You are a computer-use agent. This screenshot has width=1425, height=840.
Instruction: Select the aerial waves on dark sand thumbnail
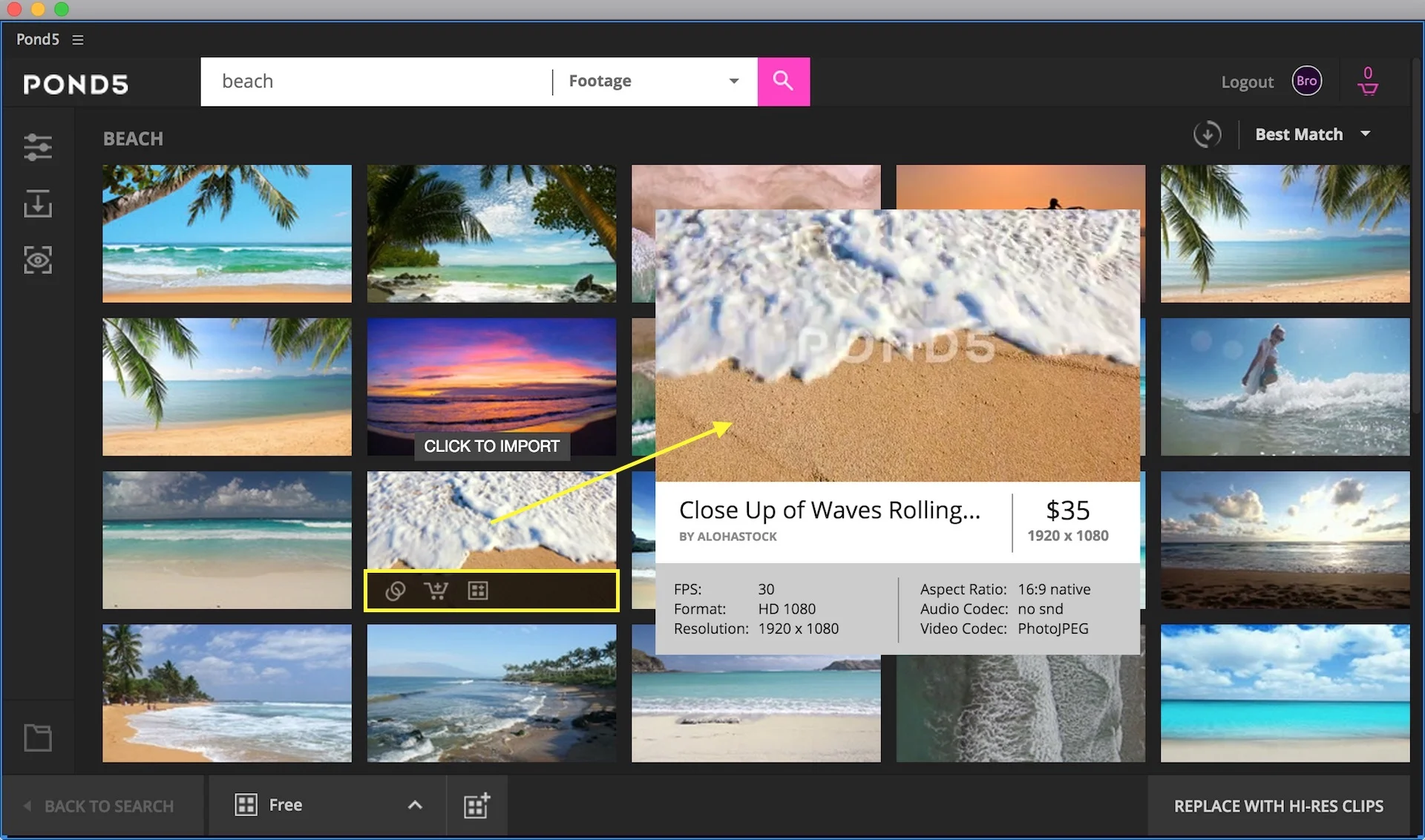pyautogui.click(x=1021, y=709)
